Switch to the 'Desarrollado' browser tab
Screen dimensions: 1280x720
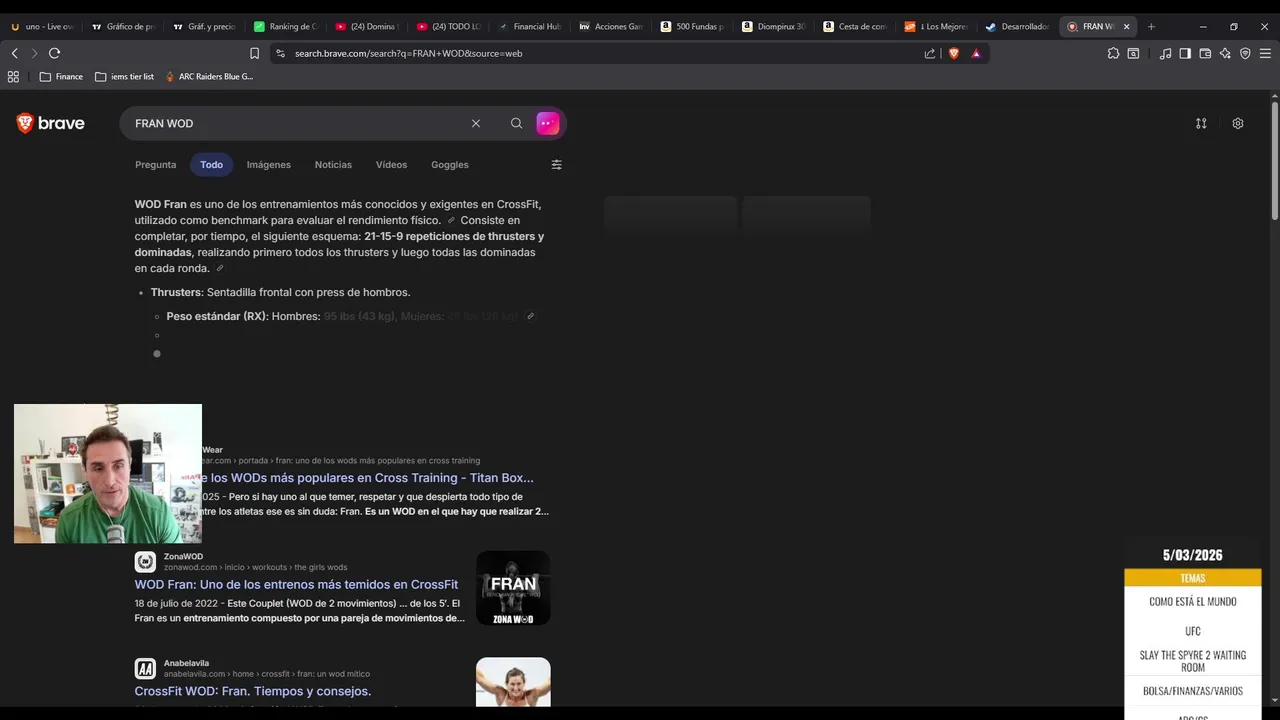[x=1018, y=27]
